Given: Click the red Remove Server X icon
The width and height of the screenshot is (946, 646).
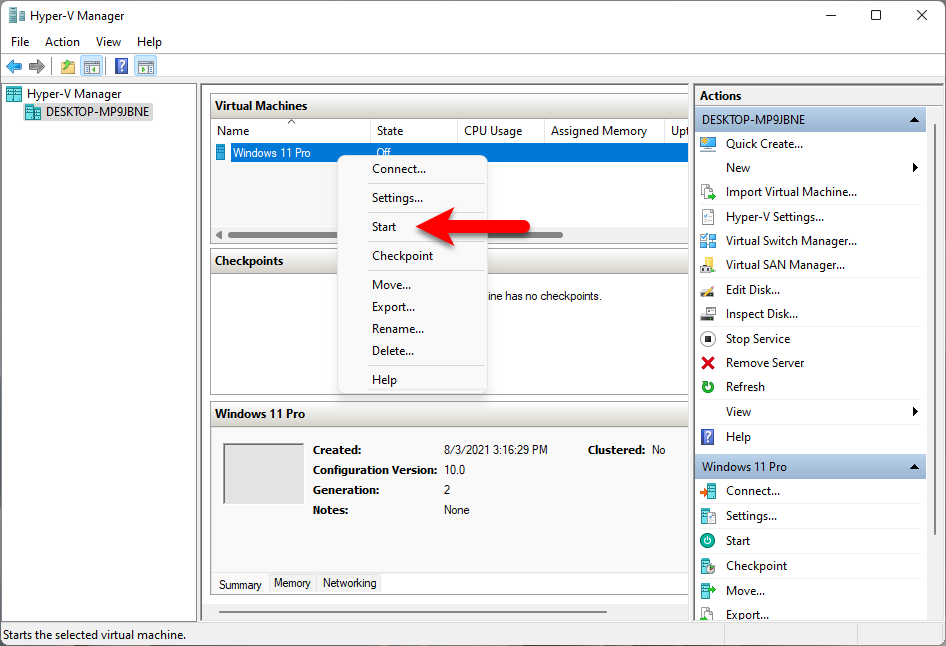Looking at the screenshot, I should (x=708, y=363).
